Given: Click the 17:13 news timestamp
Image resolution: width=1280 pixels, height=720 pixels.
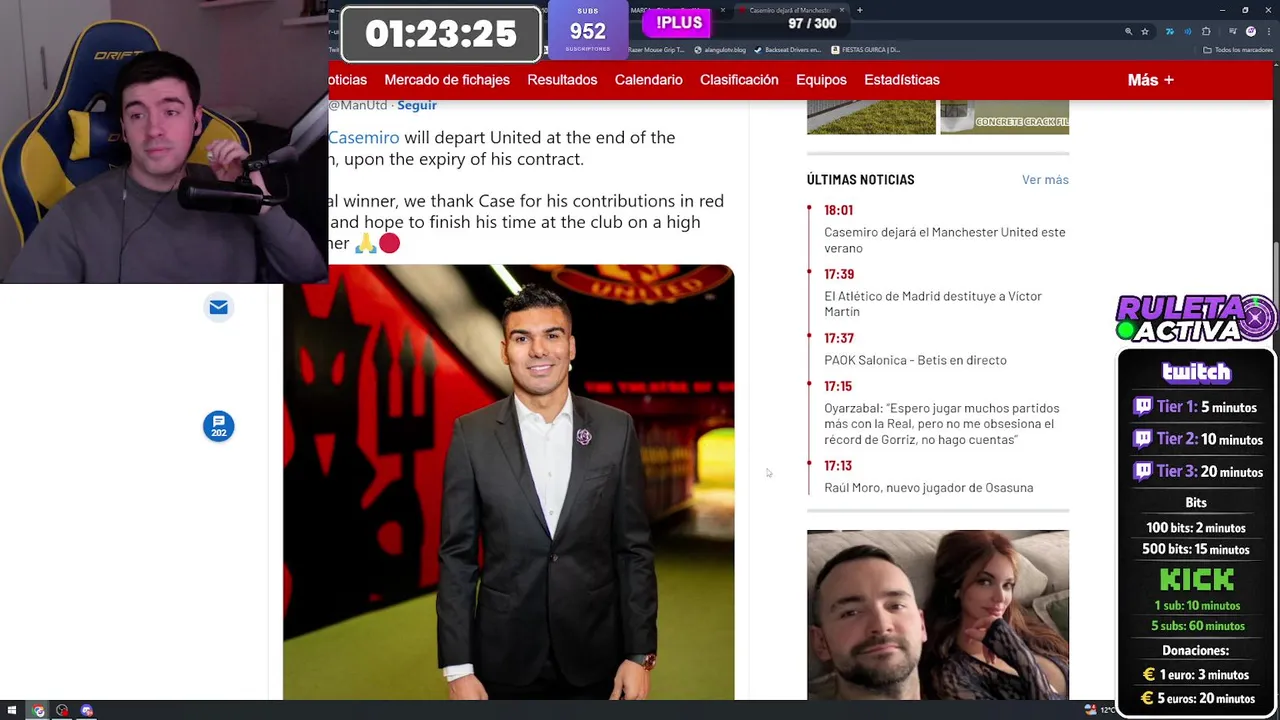Looking at the screenshot, I should (x=838, y=466).
